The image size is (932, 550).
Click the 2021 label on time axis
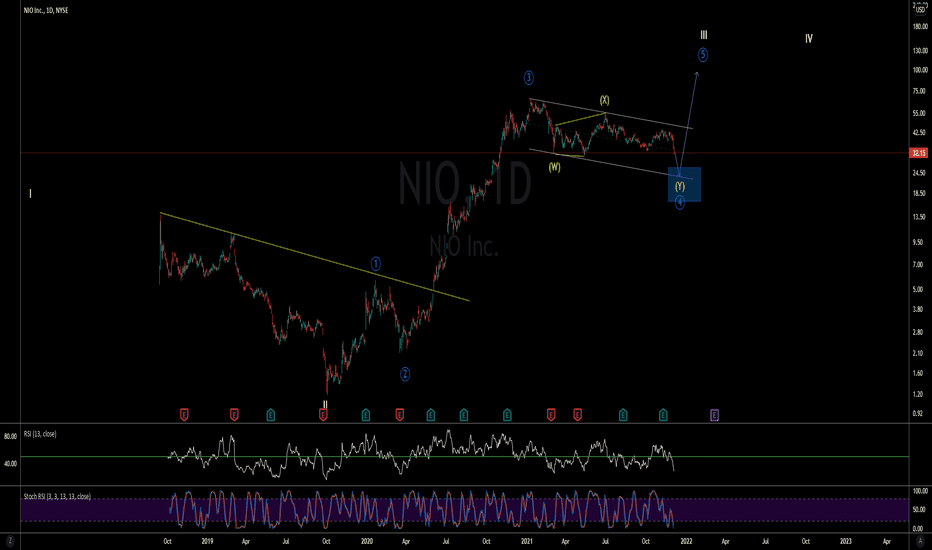pos(527,541)
